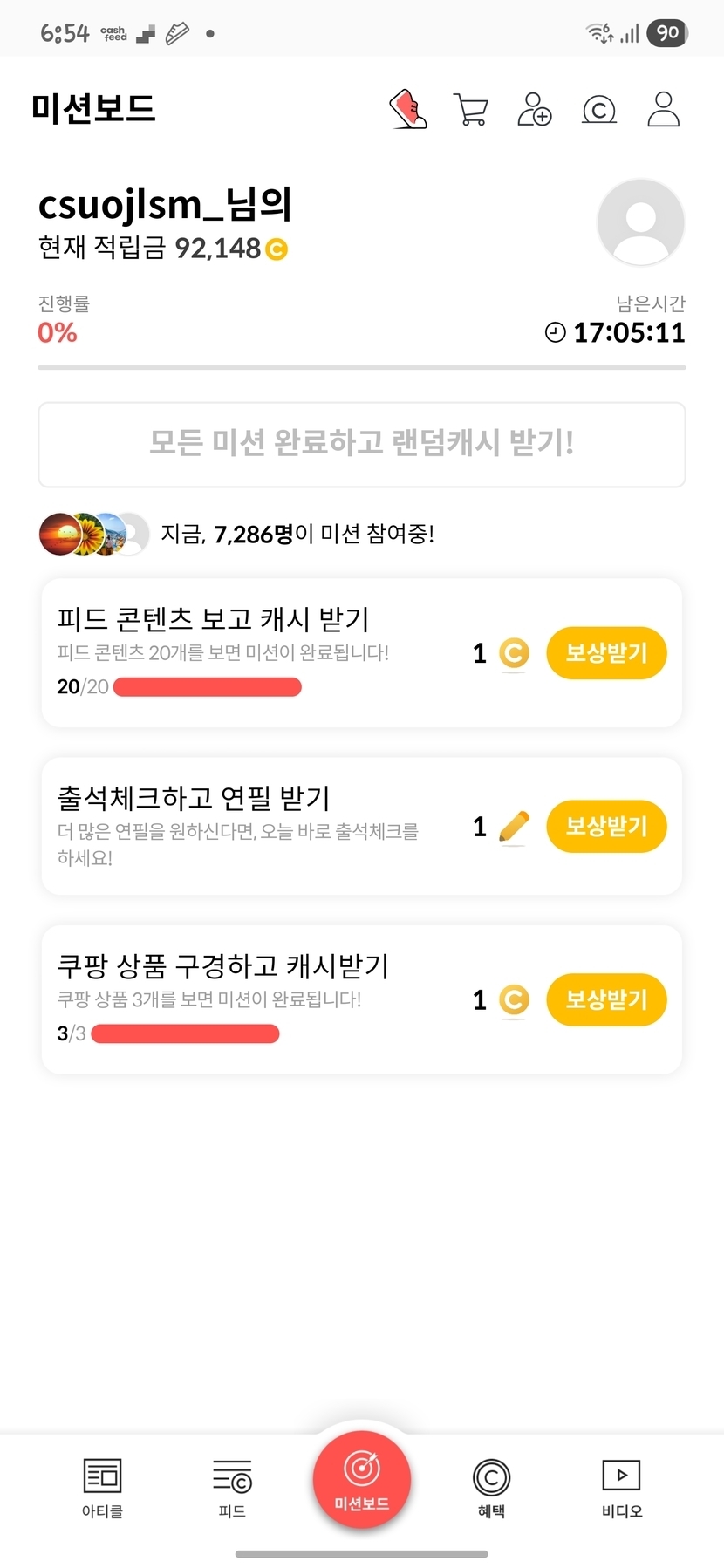The width and height of the screenshot is (724, 1568).
Task: Claim reward for Coupang product mission
Action: [606, 999]
